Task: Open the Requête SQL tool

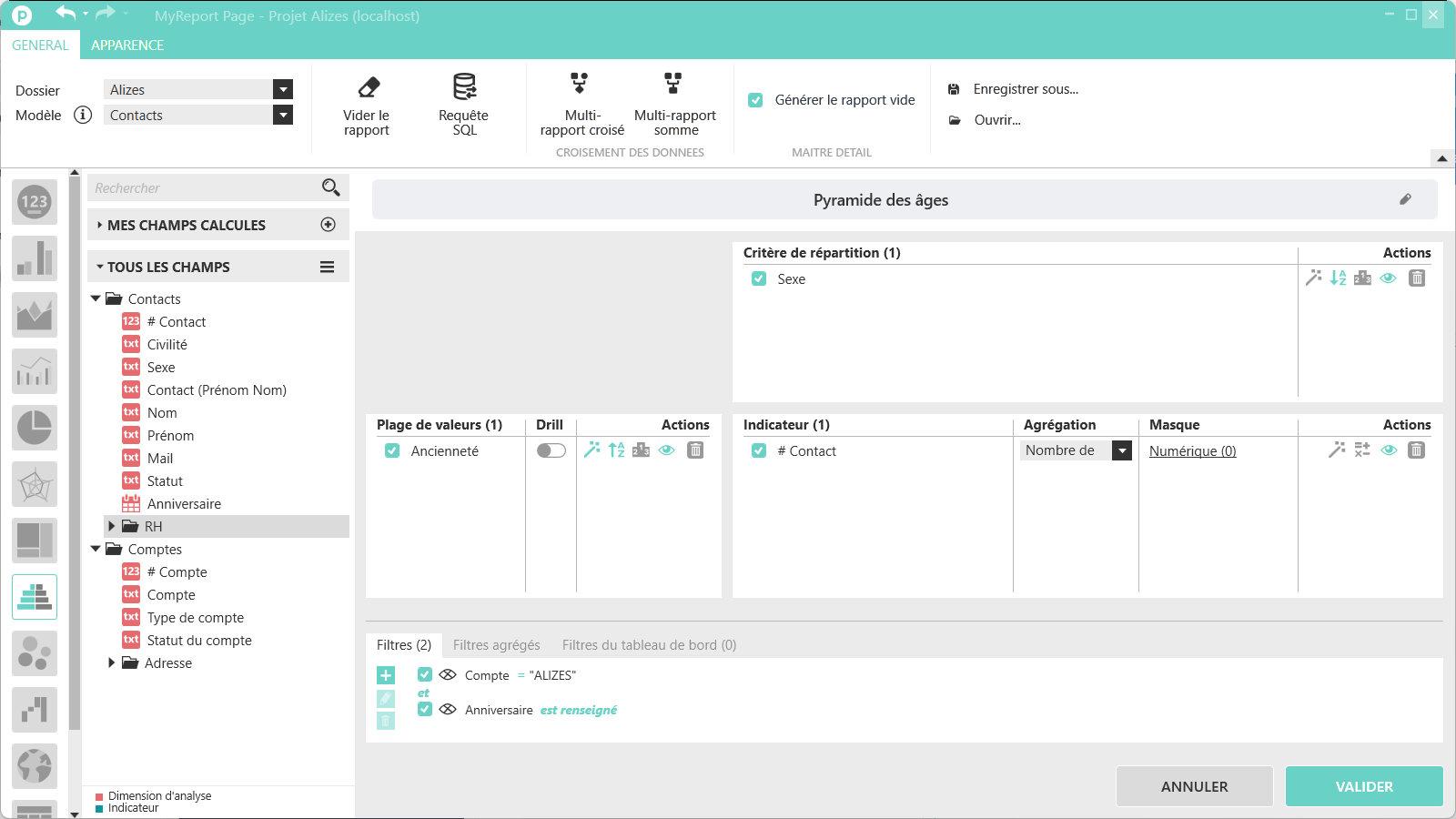Action: tap(464, 87)
